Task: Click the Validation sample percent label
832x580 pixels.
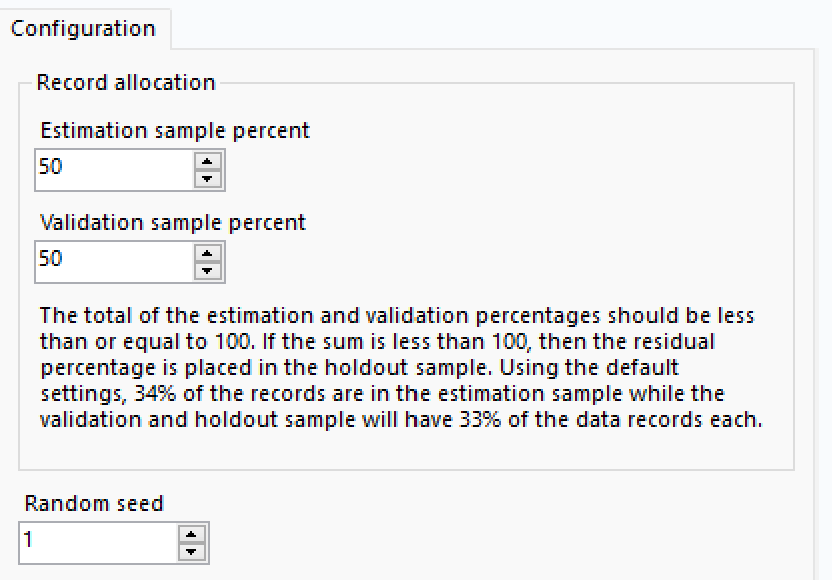Action: coord(173,223)
